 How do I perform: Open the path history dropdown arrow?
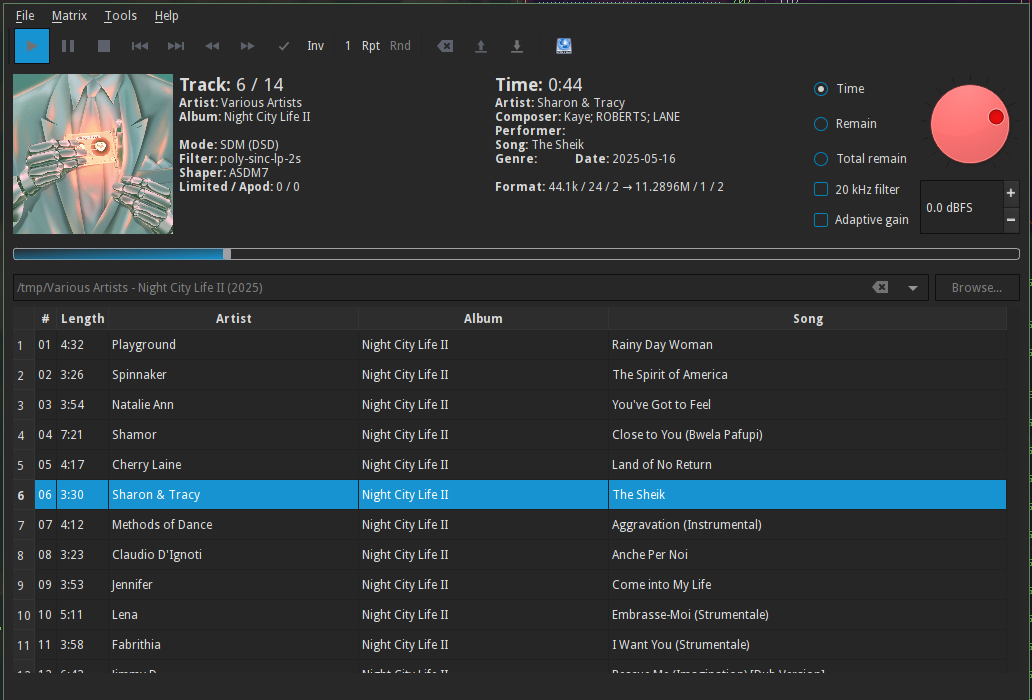(913, 288)
